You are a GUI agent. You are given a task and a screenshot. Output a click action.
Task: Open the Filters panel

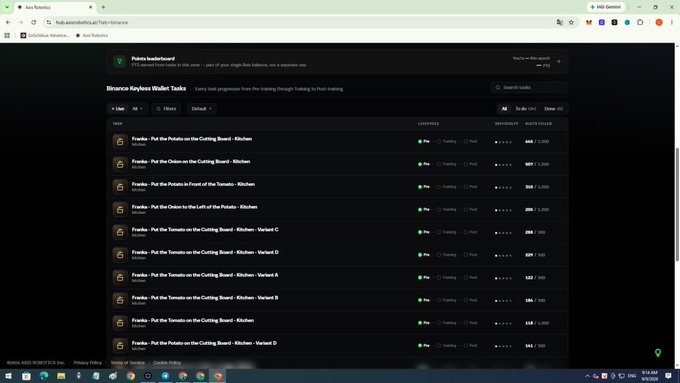pos(167,109)
